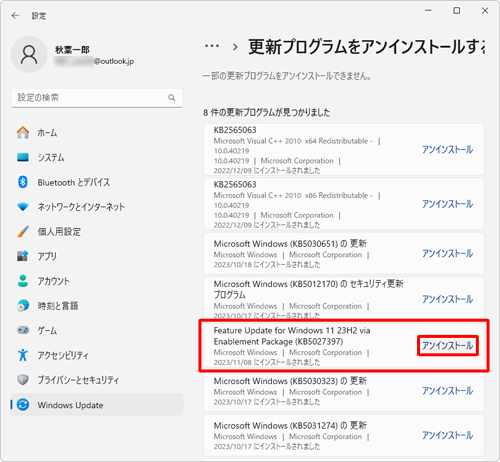Select Windows Update in sidebar
The image size is (500, 462).
pyautogui.click(x=97, y=405)
